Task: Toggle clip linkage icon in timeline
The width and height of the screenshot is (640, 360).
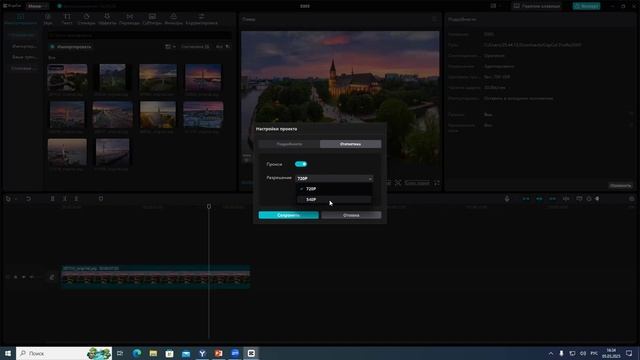Action: click(552, 199)
